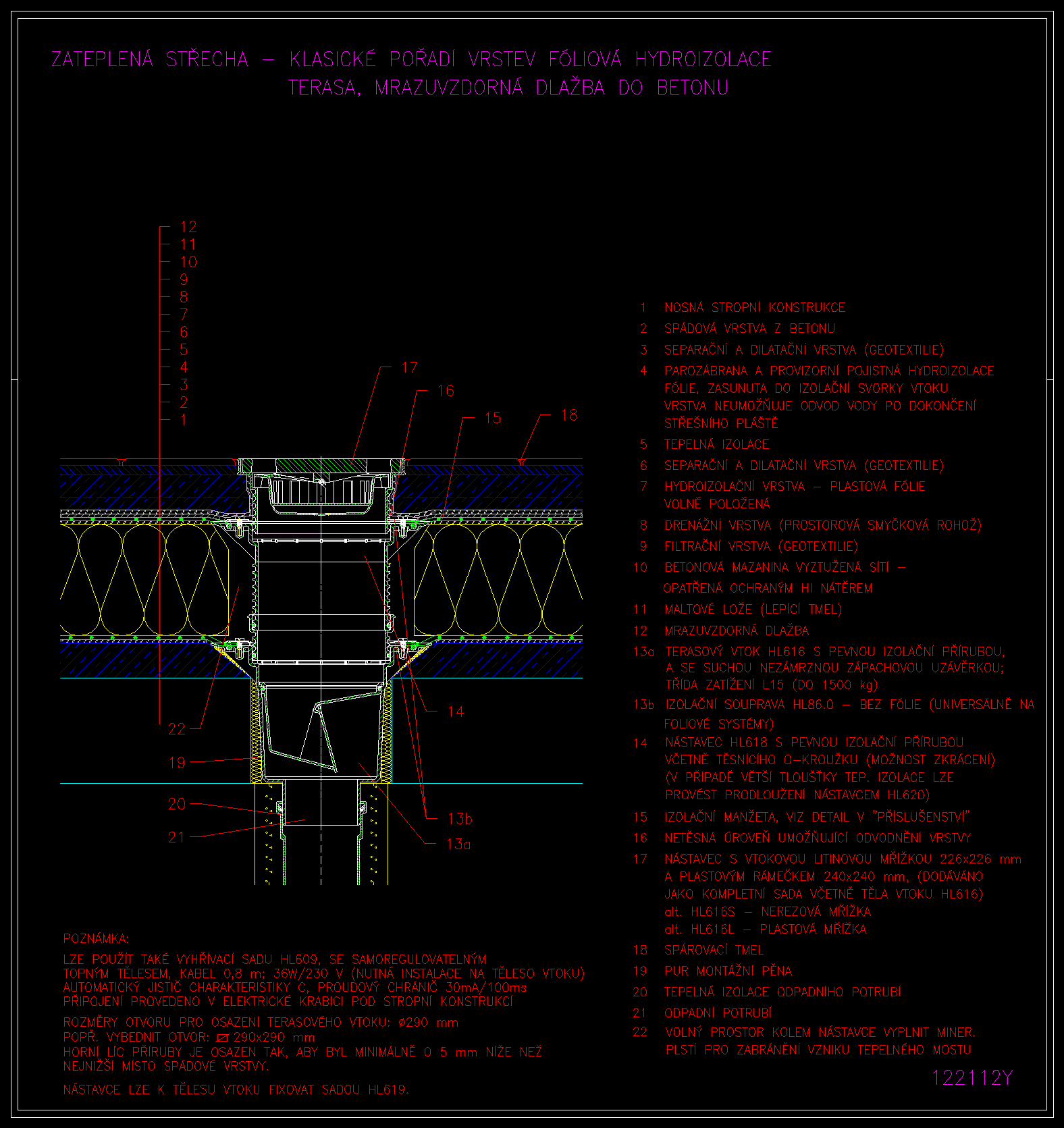This screenshot has height=1128, width=1064.
Task: Click legend text 'DRENÁŽNÍ VRSTVA (PROSTOROVÁ SMYČKOVÁ ROHOŽ)'
Action: 823,525
